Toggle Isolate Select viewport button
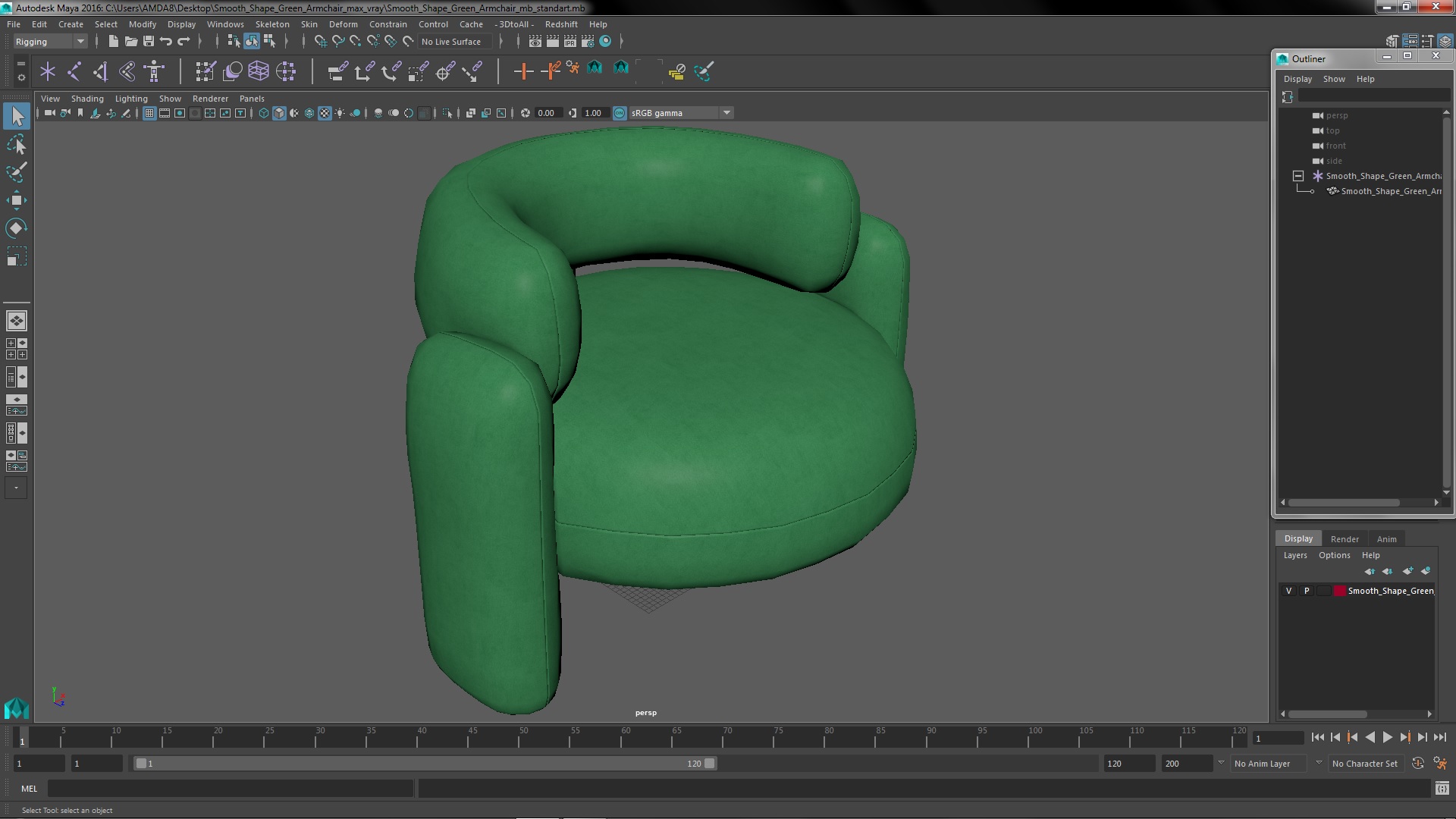 point(447,113)
